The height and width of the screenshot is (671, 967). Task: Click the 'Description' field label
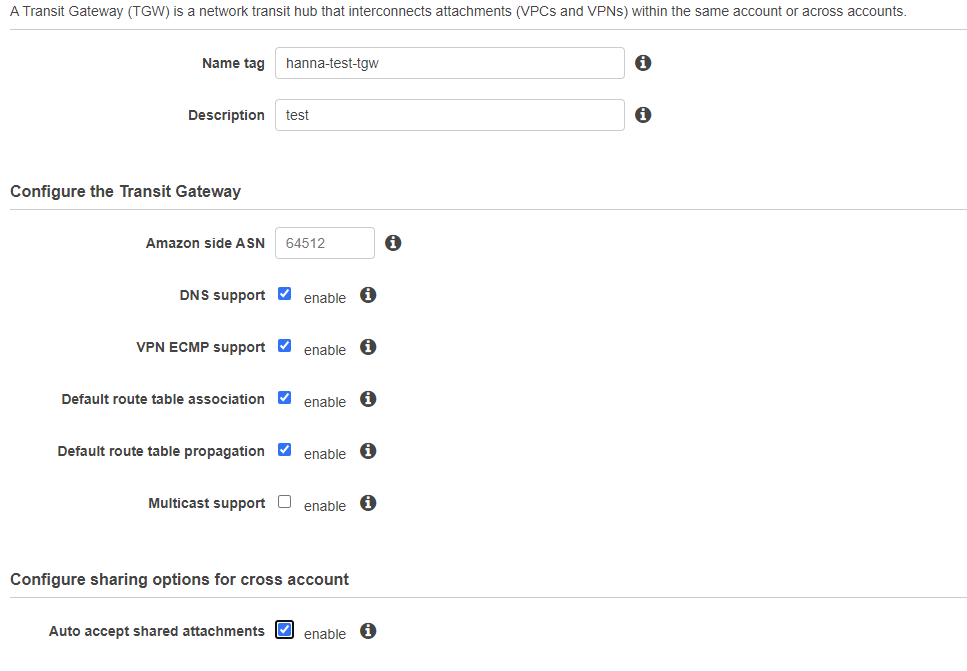click(x=226, y=115)
